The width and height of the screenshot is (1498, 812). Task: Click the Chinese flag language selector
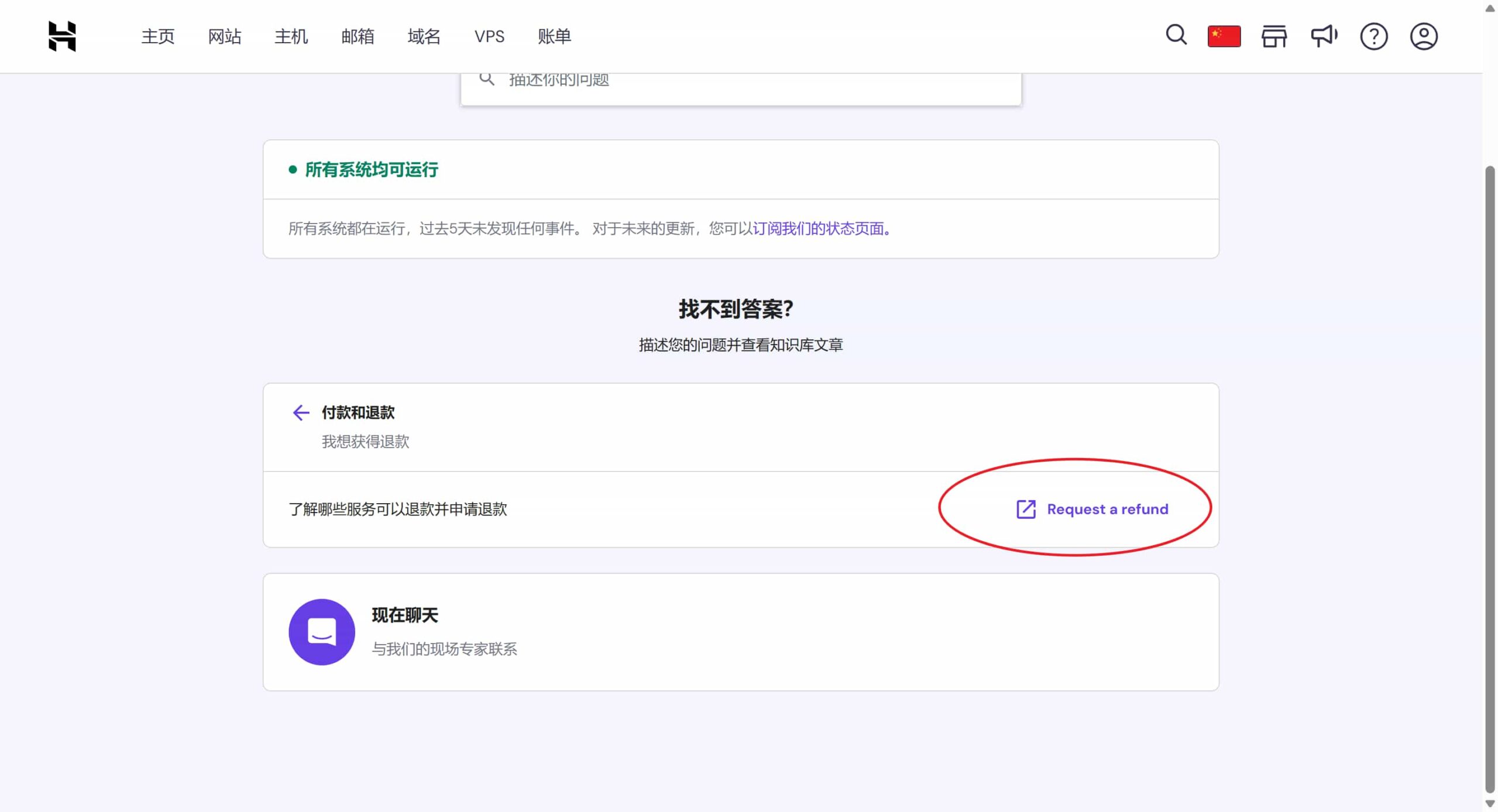point(1224,36)
